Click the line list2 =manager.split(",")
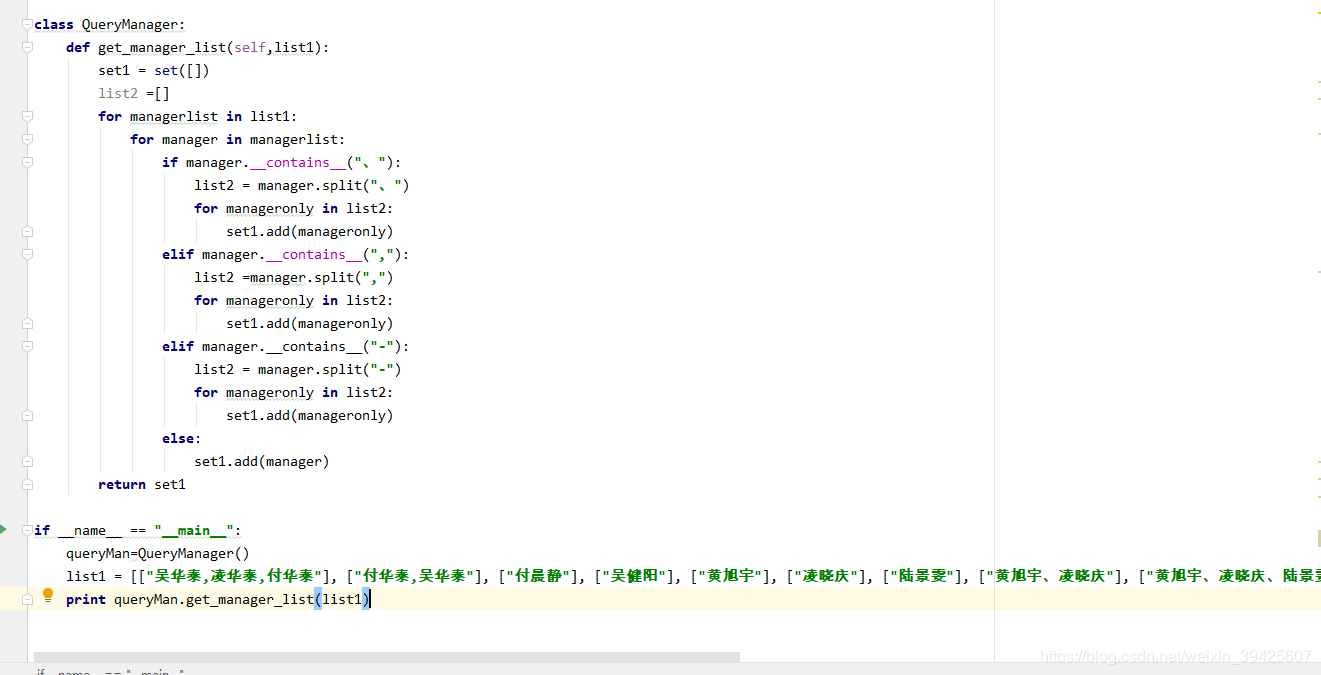 294,277
